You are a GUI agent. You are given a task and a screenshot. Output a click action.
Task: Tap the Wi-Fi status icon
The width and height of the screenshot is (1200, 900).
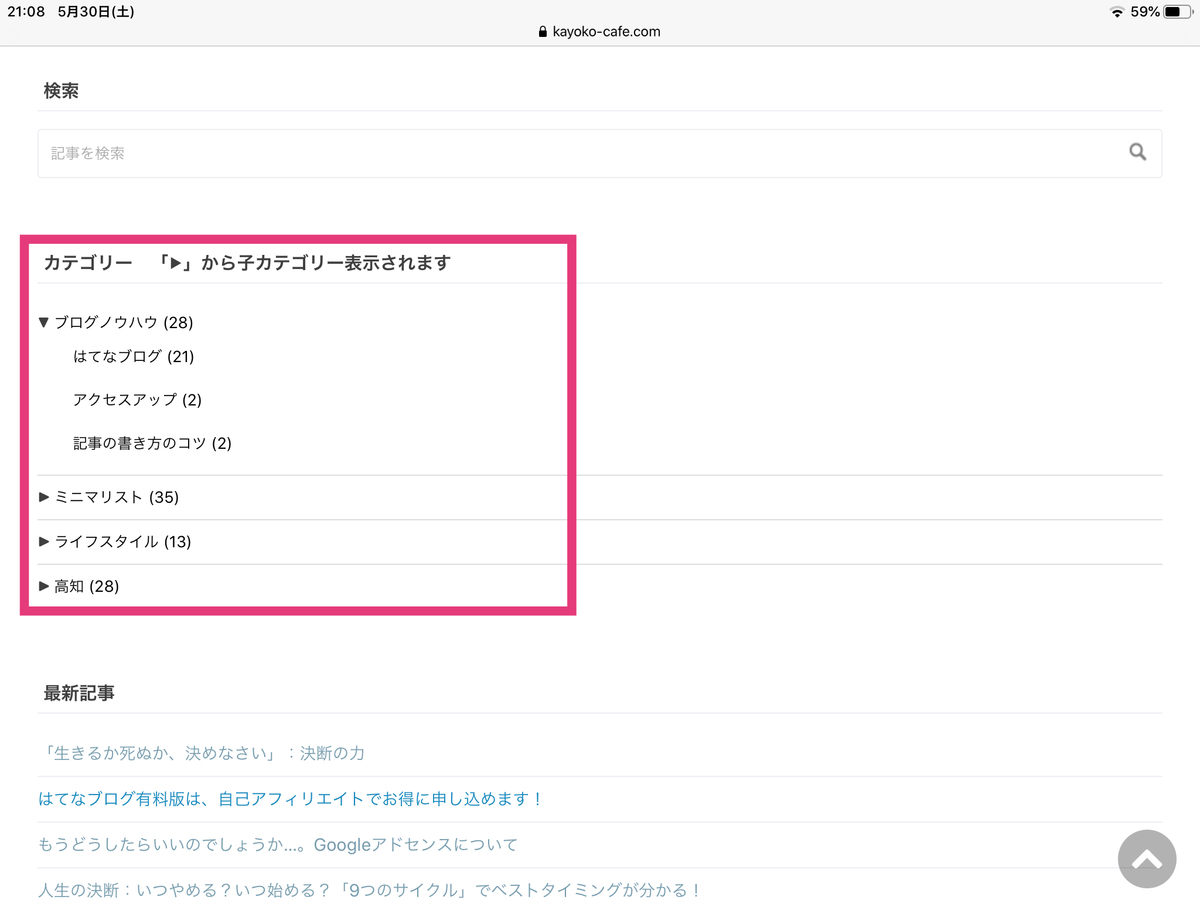point(1116,12)
